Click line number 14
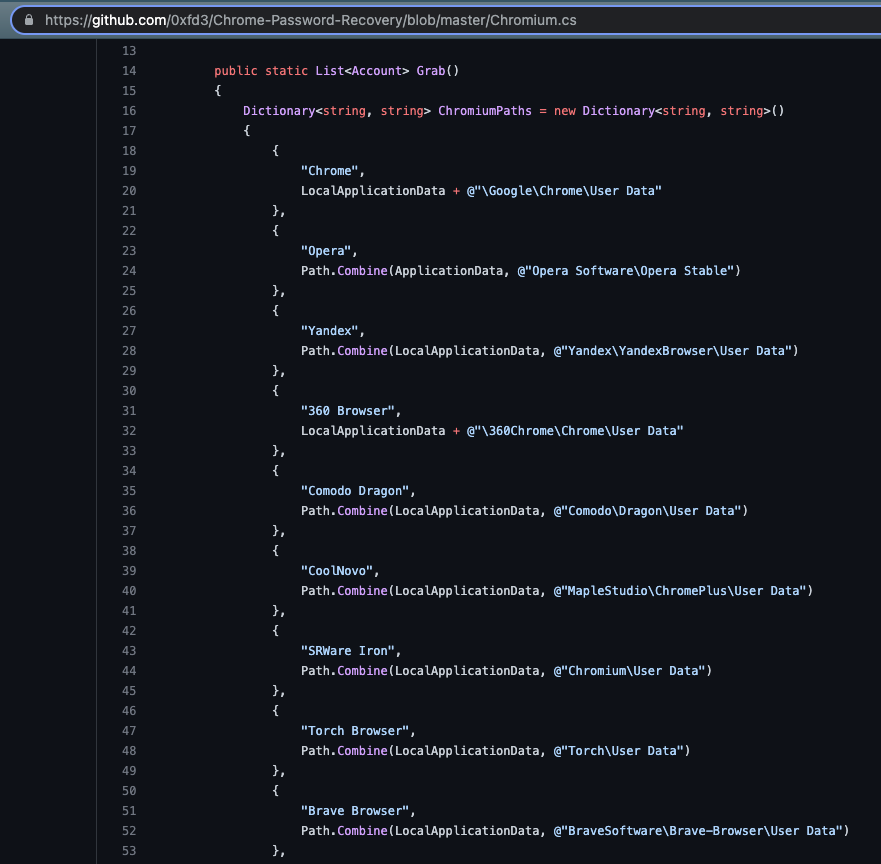The width and height of the screenshot is (881, 864). tap(129, 71)
